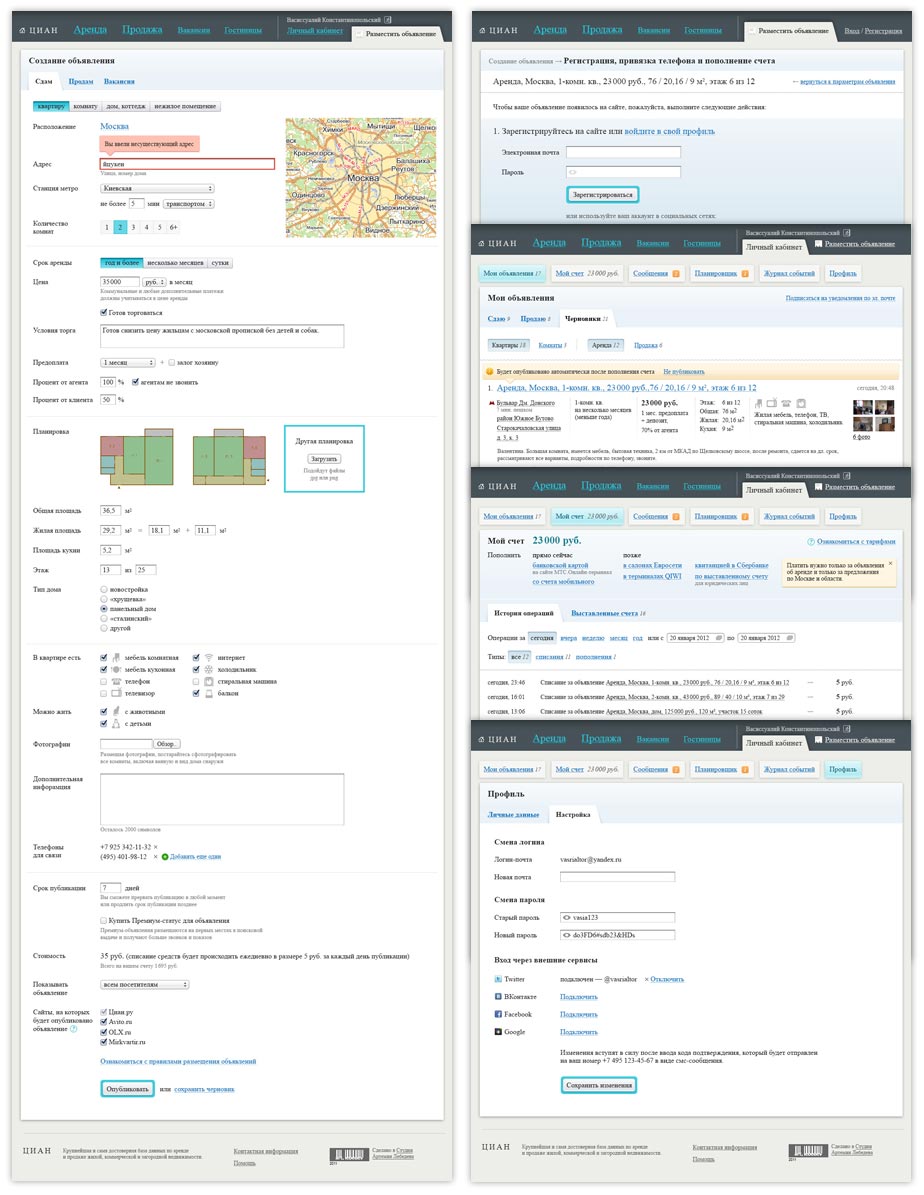
Task: Toggle the eye icon in the new password field
Action: pos(566,934)
